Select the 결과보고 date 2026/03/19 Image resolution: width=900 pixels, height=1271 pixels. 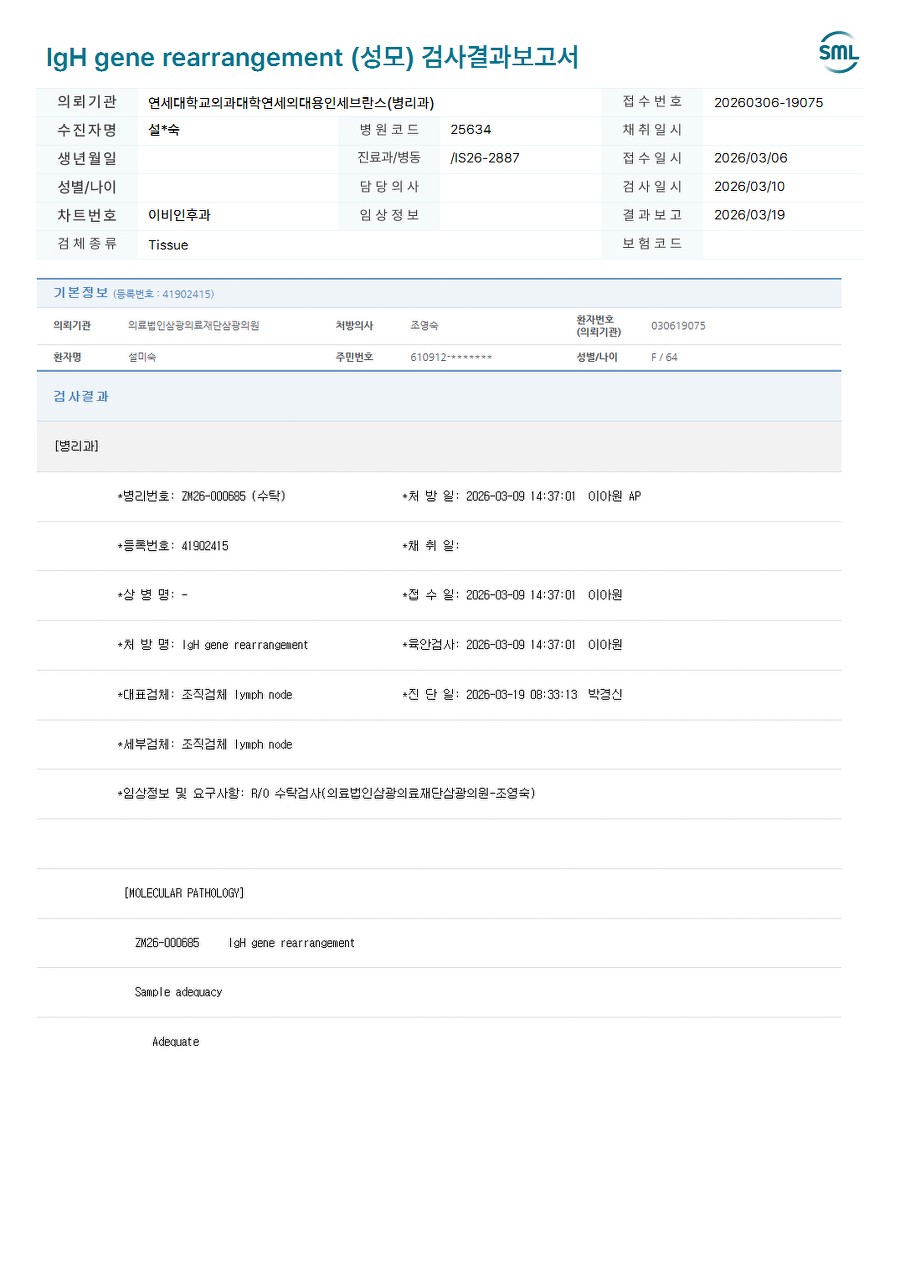click(x=751, y=215)
